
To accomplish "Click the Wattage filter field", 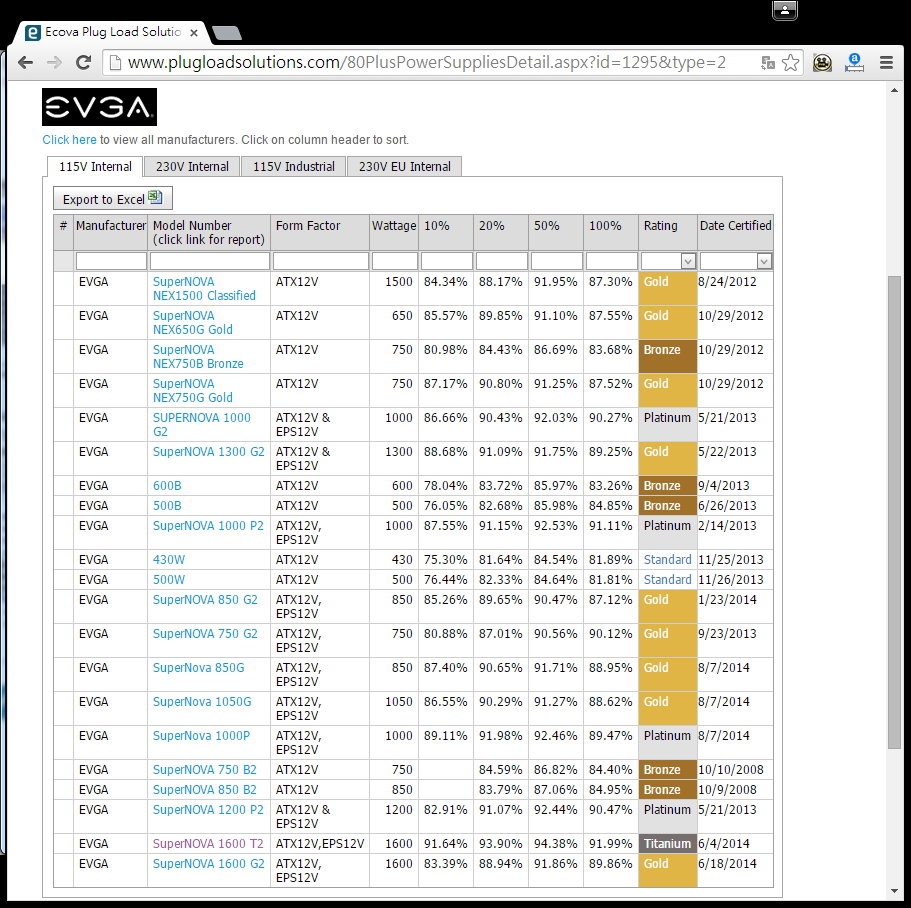I will point(394,261).
